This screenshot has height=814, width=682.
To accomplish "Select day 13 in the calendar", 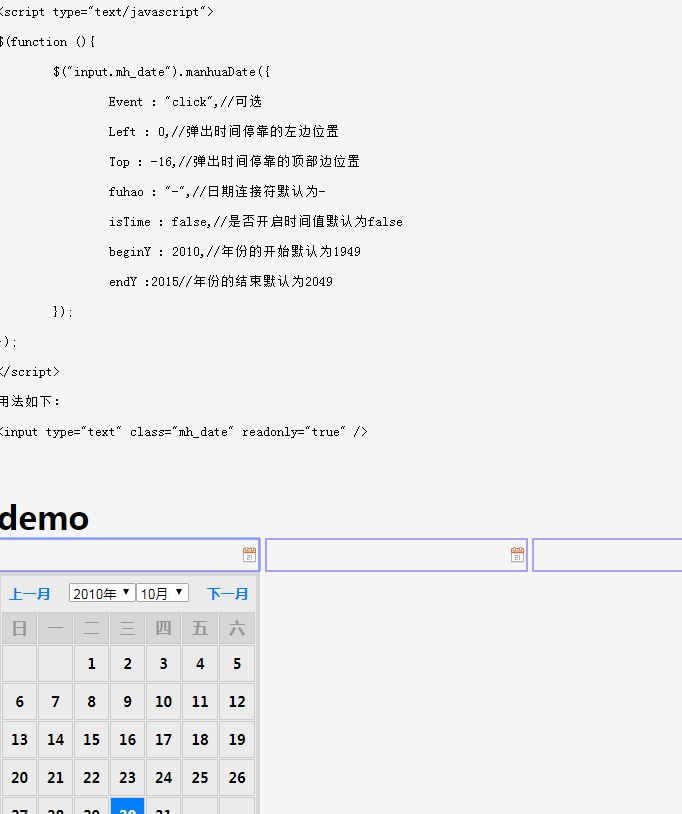I will [x=19, y=739].
